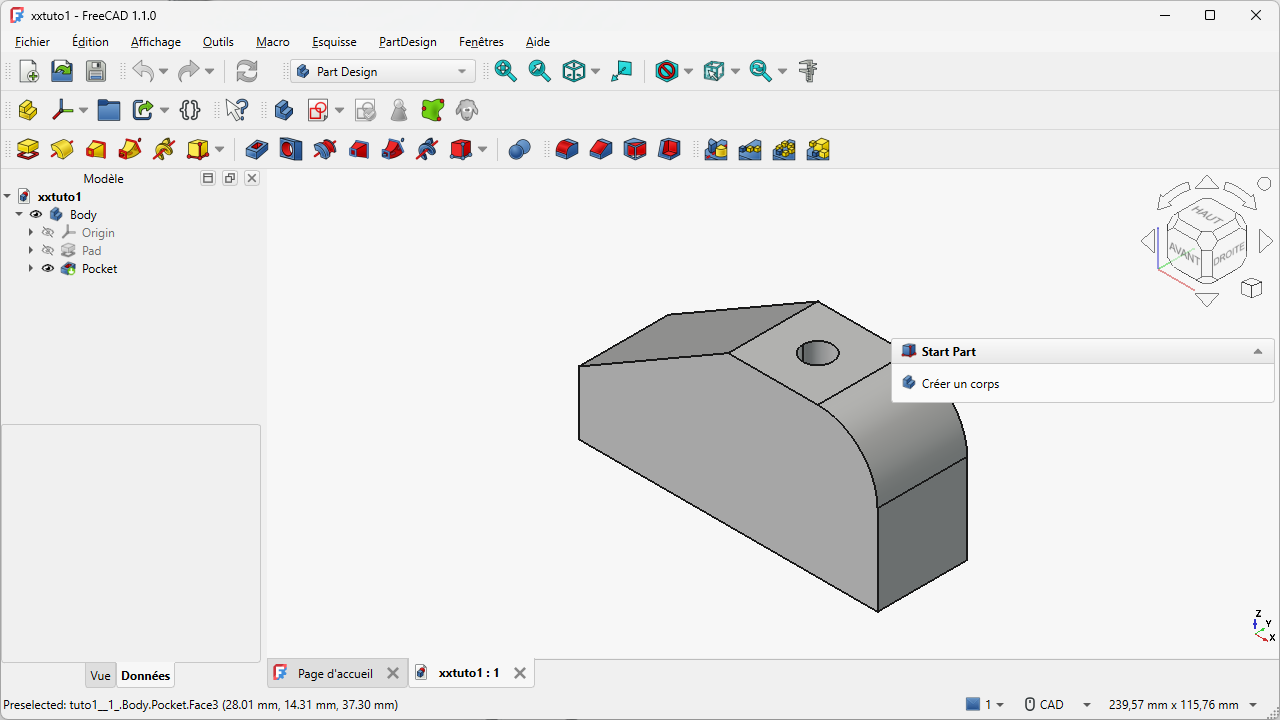The height and width of the screenshot is (720, 1280).
Task: Switch to the Vue properties tab
Action: [100, 676]
